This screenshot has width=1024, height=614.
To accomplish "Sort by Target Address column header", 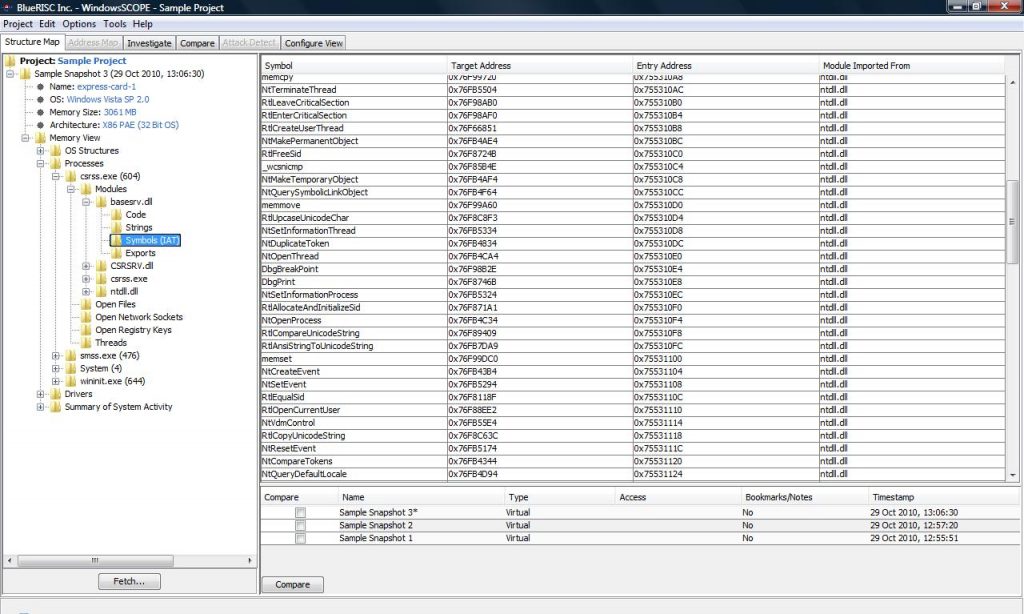I will click(x=539, y=65).
